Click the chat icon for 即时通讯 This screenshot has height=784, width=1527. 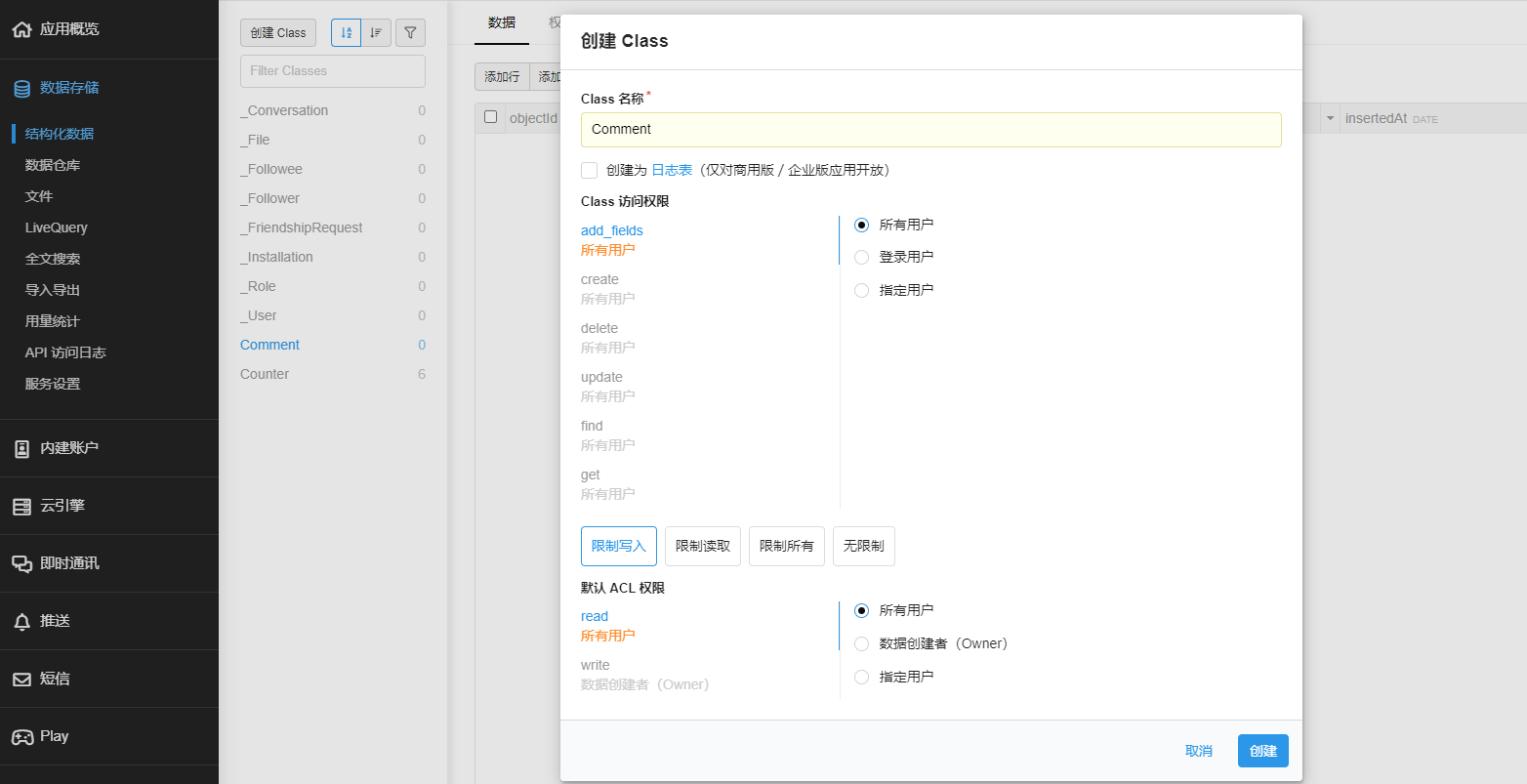(x=21, y=563)
